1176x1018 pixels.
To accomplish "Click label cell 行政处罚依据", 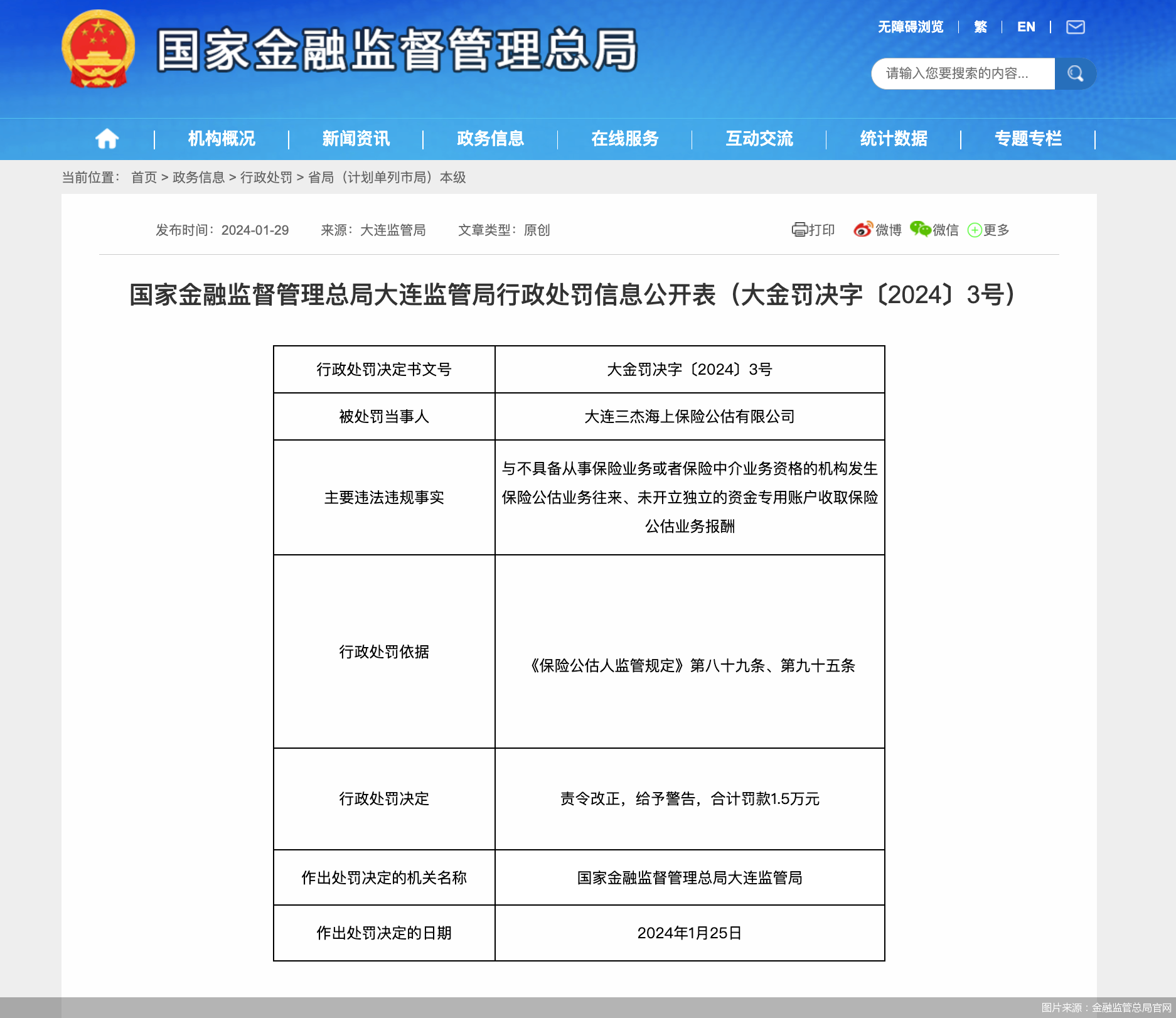I will [384, 652].
